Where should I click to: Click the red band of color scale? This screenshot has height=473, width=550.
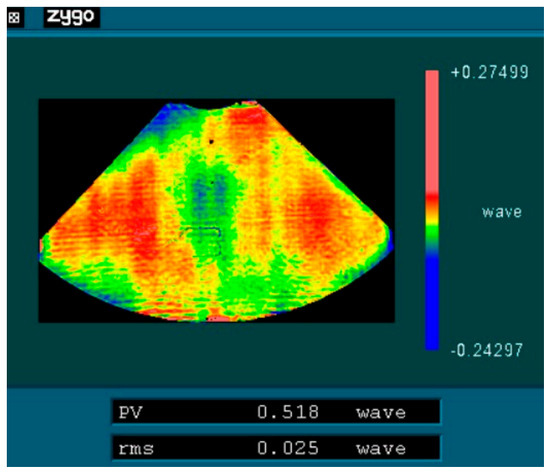432,200
